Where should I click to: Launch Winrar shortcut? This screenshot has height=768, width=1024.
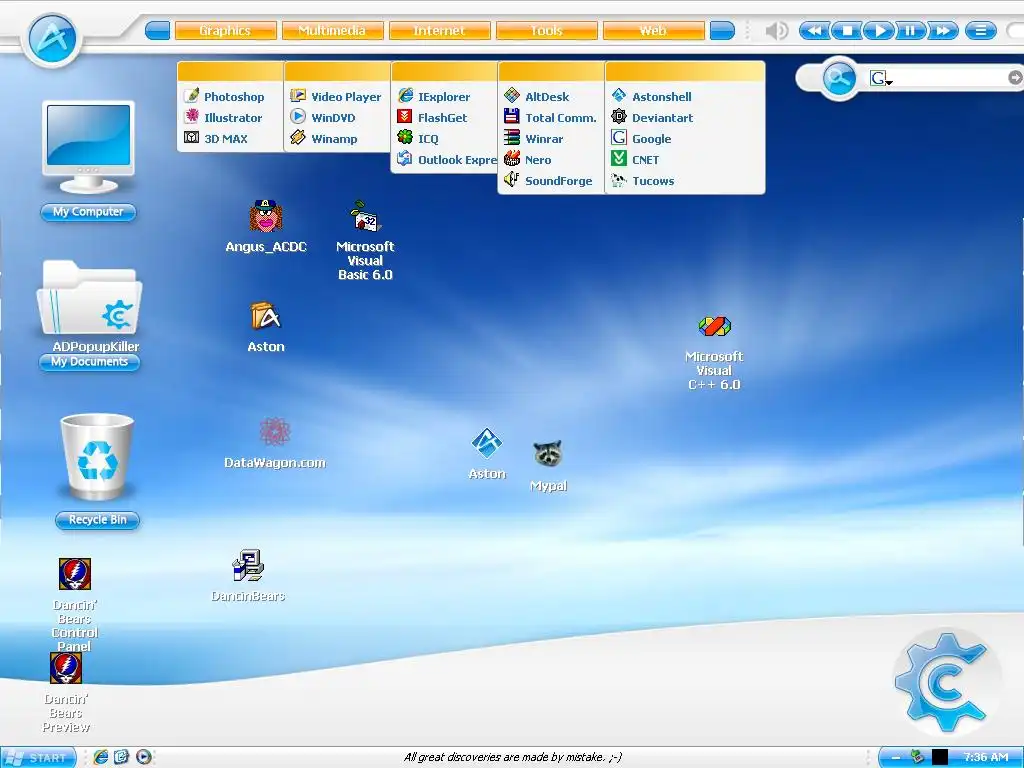pos(534,138)
